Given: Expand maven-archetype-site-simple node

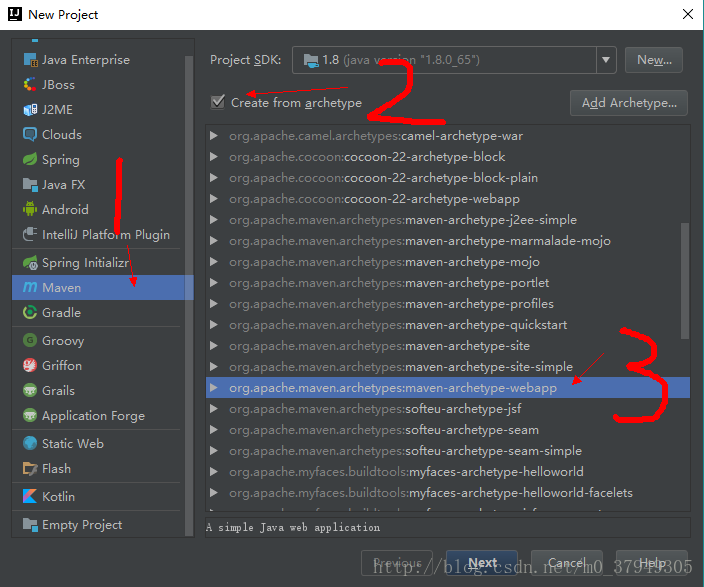Looking at the screenshot, I should pos(214,367).
